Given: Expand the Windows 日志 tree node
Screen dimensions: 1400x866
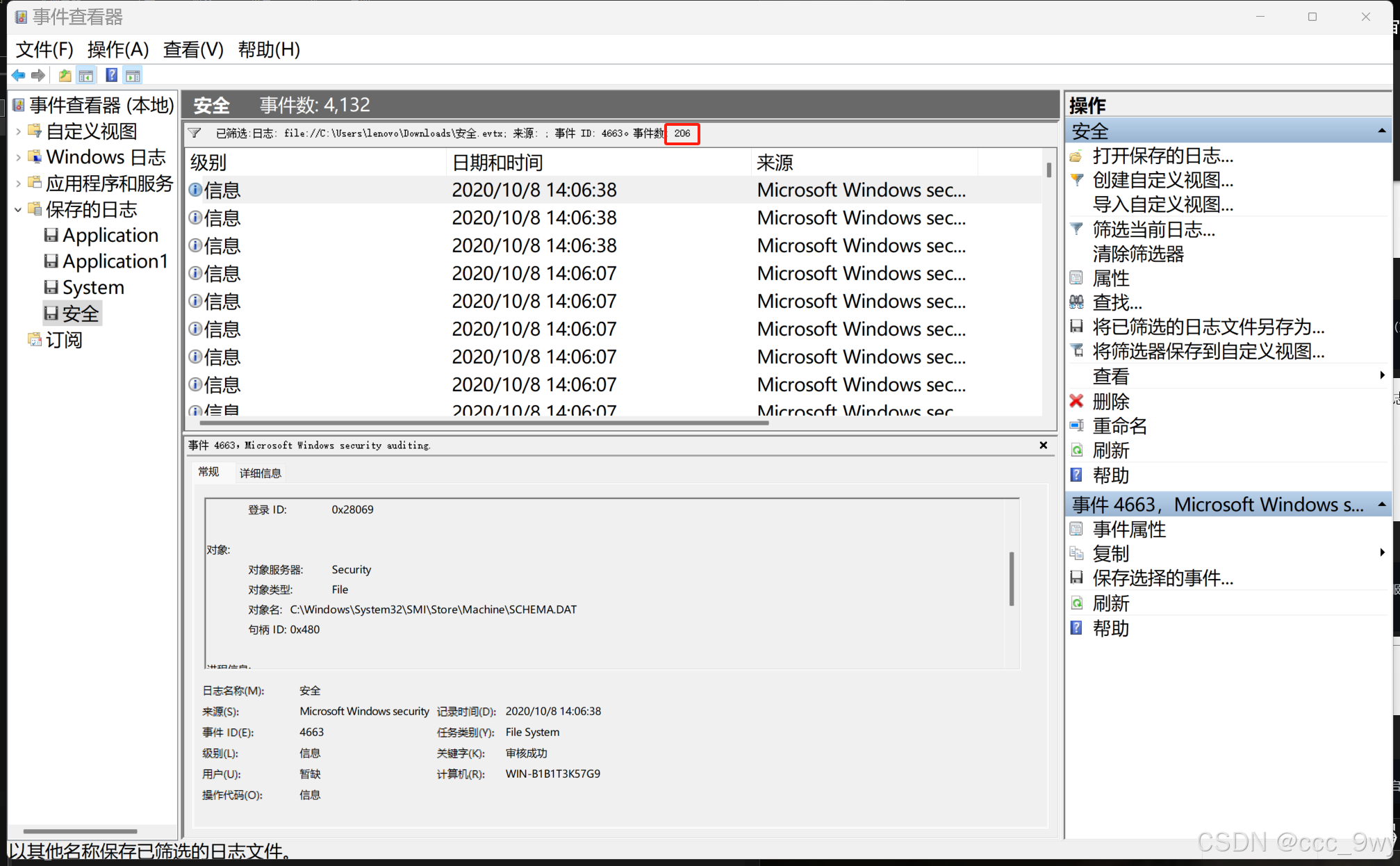Looking at the screenshot, I should tap(18, 158).
